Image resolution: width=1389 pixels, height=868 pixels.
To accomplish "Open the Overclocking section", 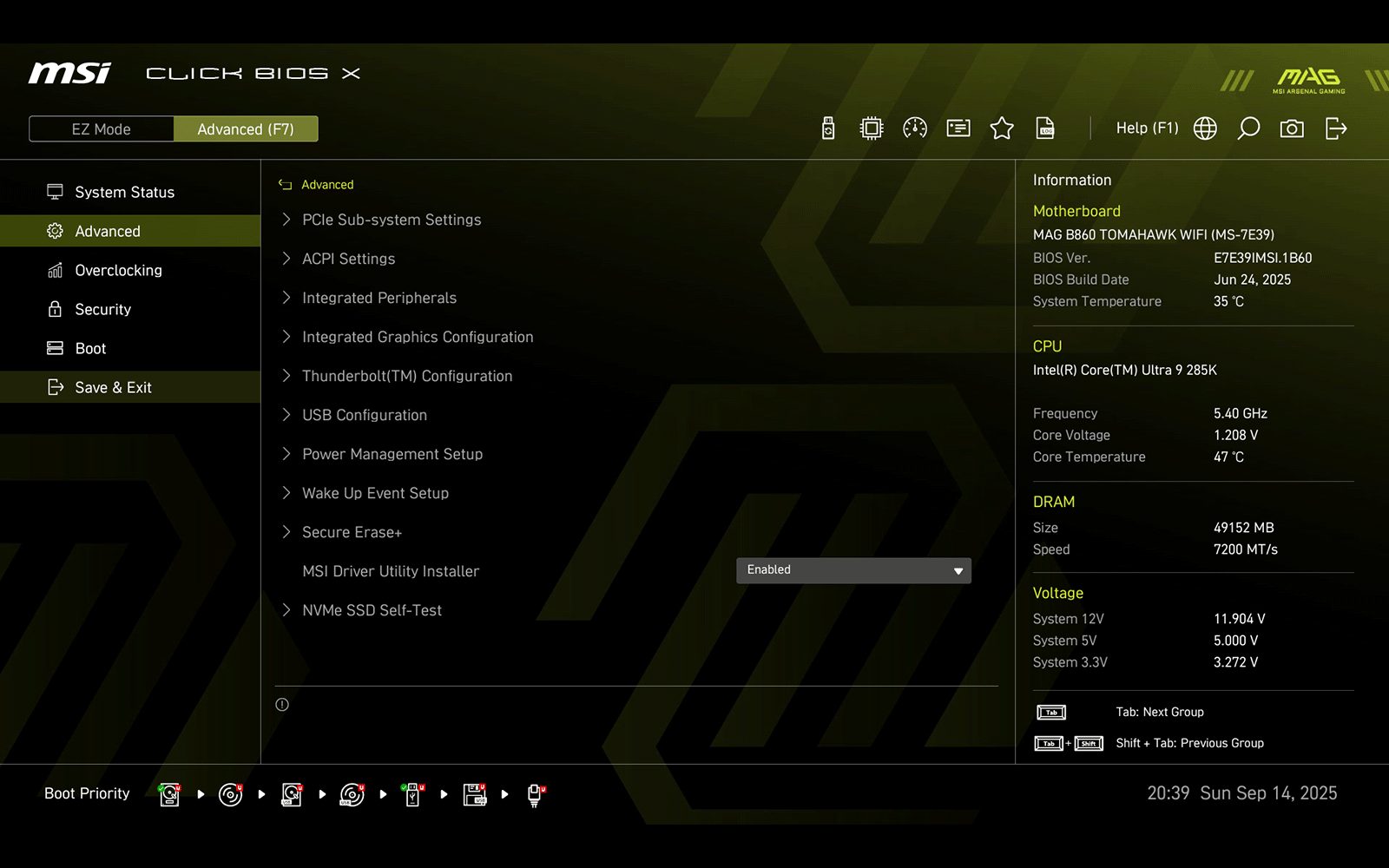I will [x=130, y=270].
